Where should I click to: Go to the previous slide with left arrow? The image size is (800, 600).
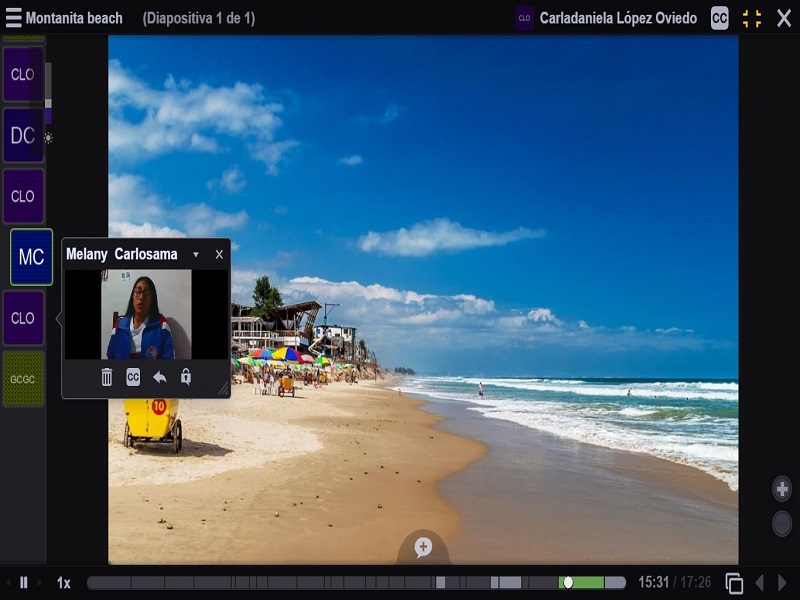[760, 582]
